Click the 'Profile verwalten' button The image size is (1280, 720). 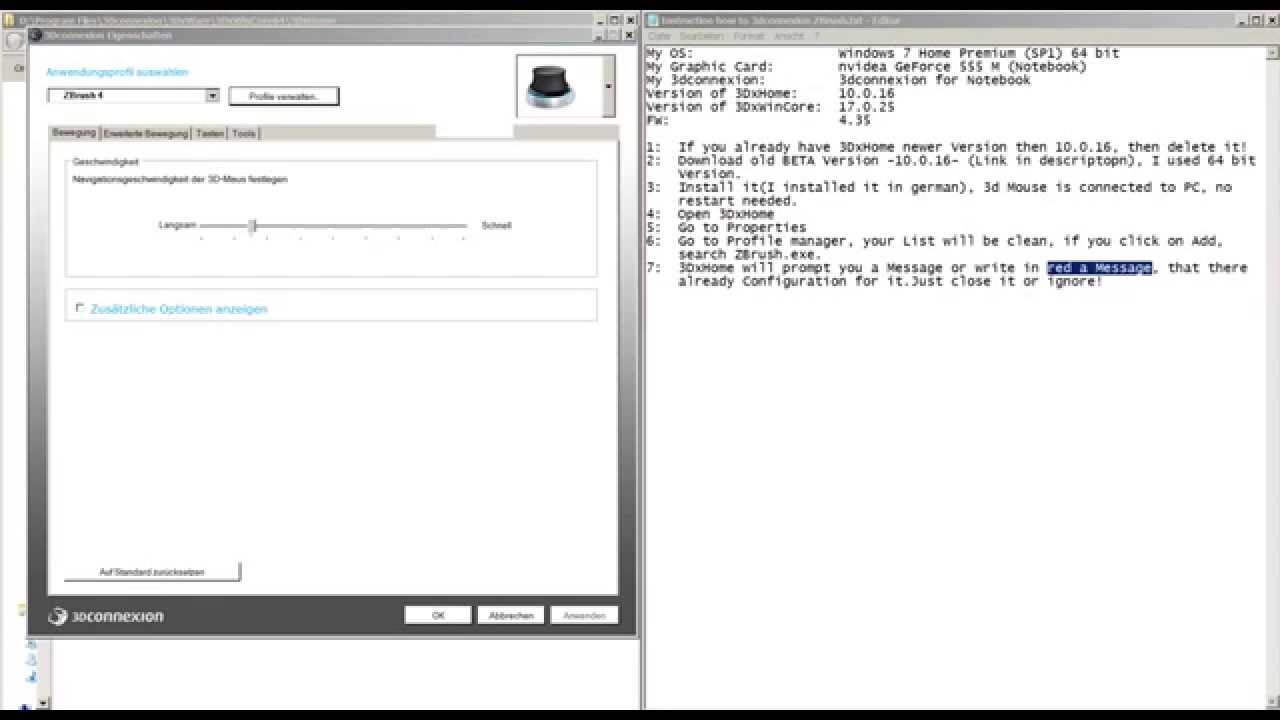click(x=284, y=96)
